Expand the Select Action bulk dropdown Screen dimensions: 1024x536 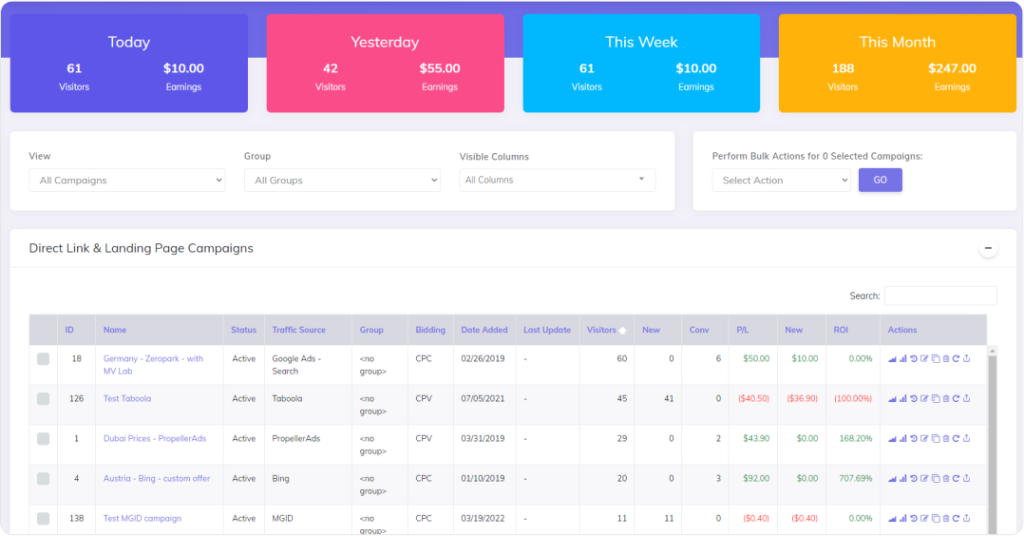[781, 180]
